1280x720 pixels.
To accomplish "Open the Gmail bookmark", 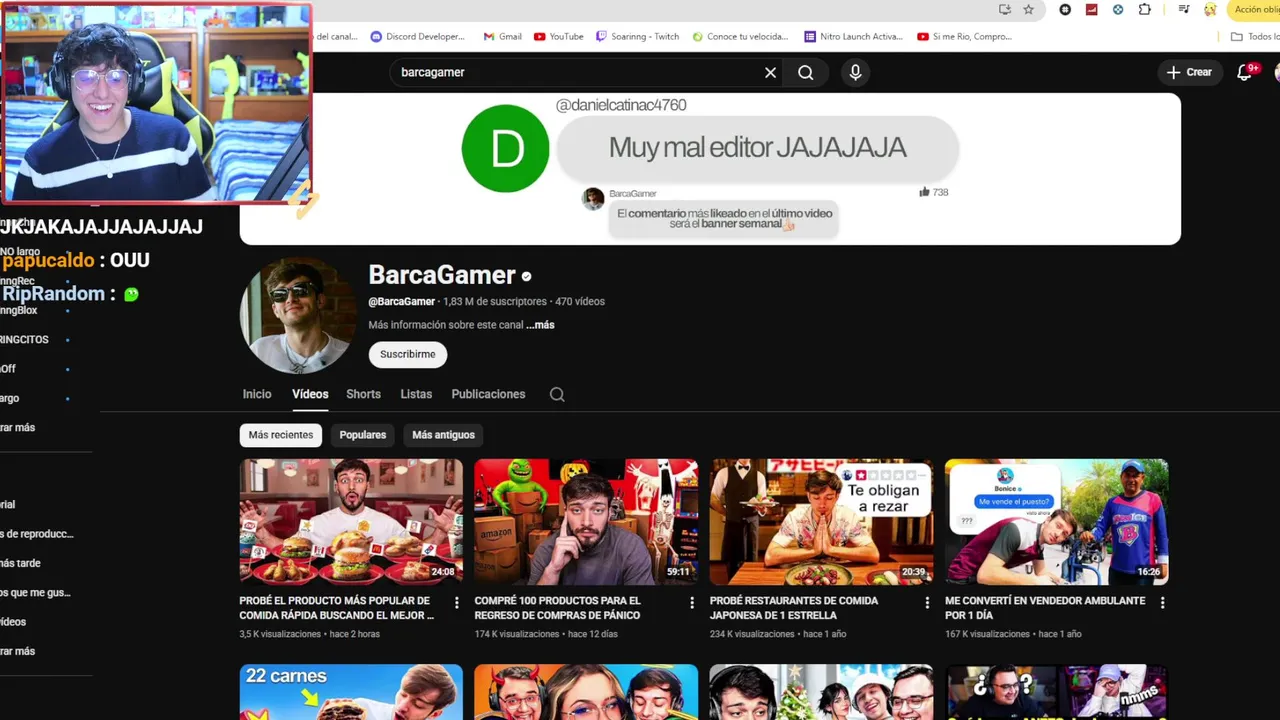I will click(x=502, y=36).
